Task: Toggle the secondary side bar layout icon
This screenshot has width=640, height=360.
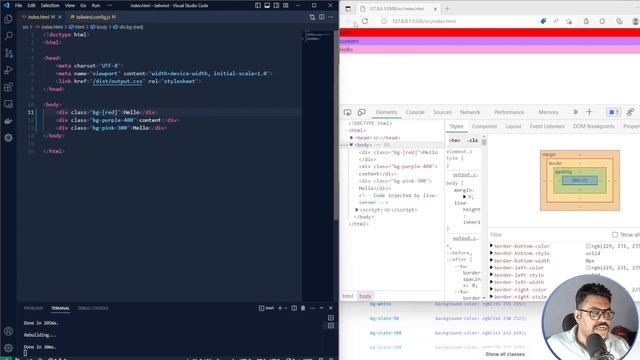Action: click(276, 5)
